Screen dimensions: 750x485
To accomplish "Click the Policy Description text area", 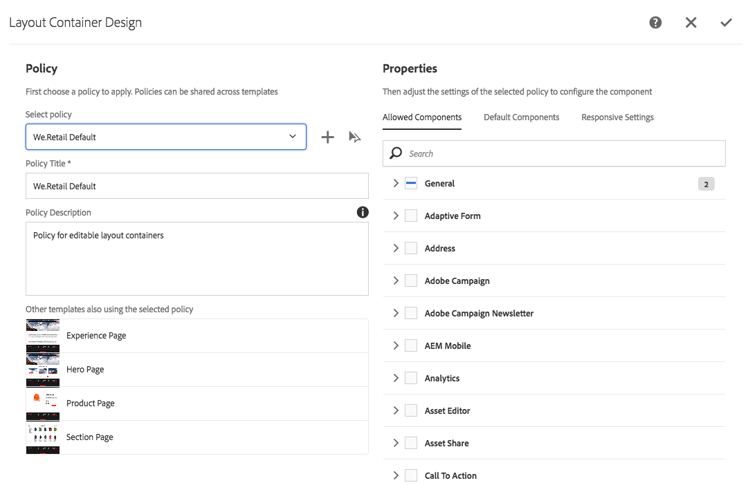I will (197, 258).
